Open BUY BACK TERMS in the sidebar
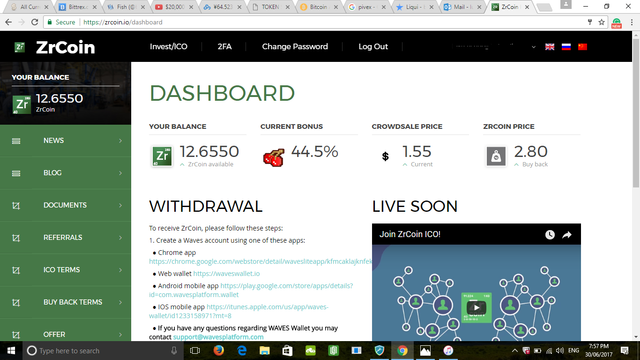 65,302
